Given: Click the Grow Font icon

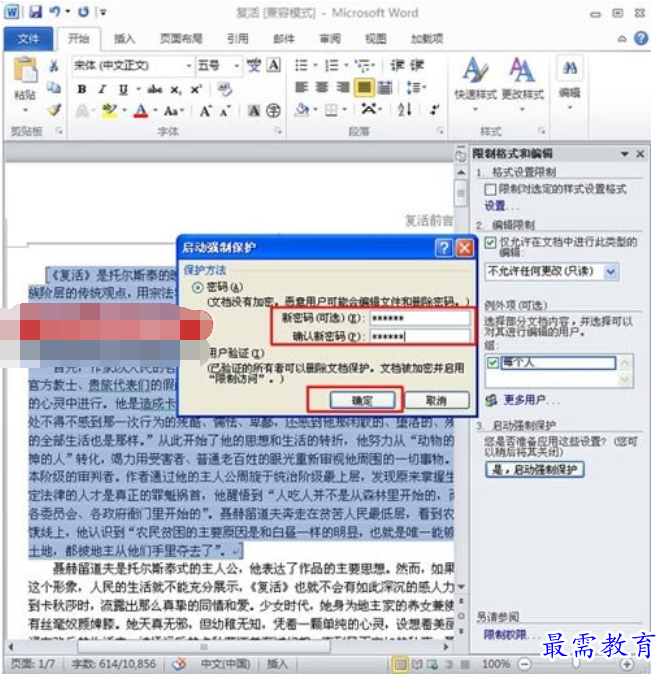Looking at the screenshot, I should tap(206, 111).
